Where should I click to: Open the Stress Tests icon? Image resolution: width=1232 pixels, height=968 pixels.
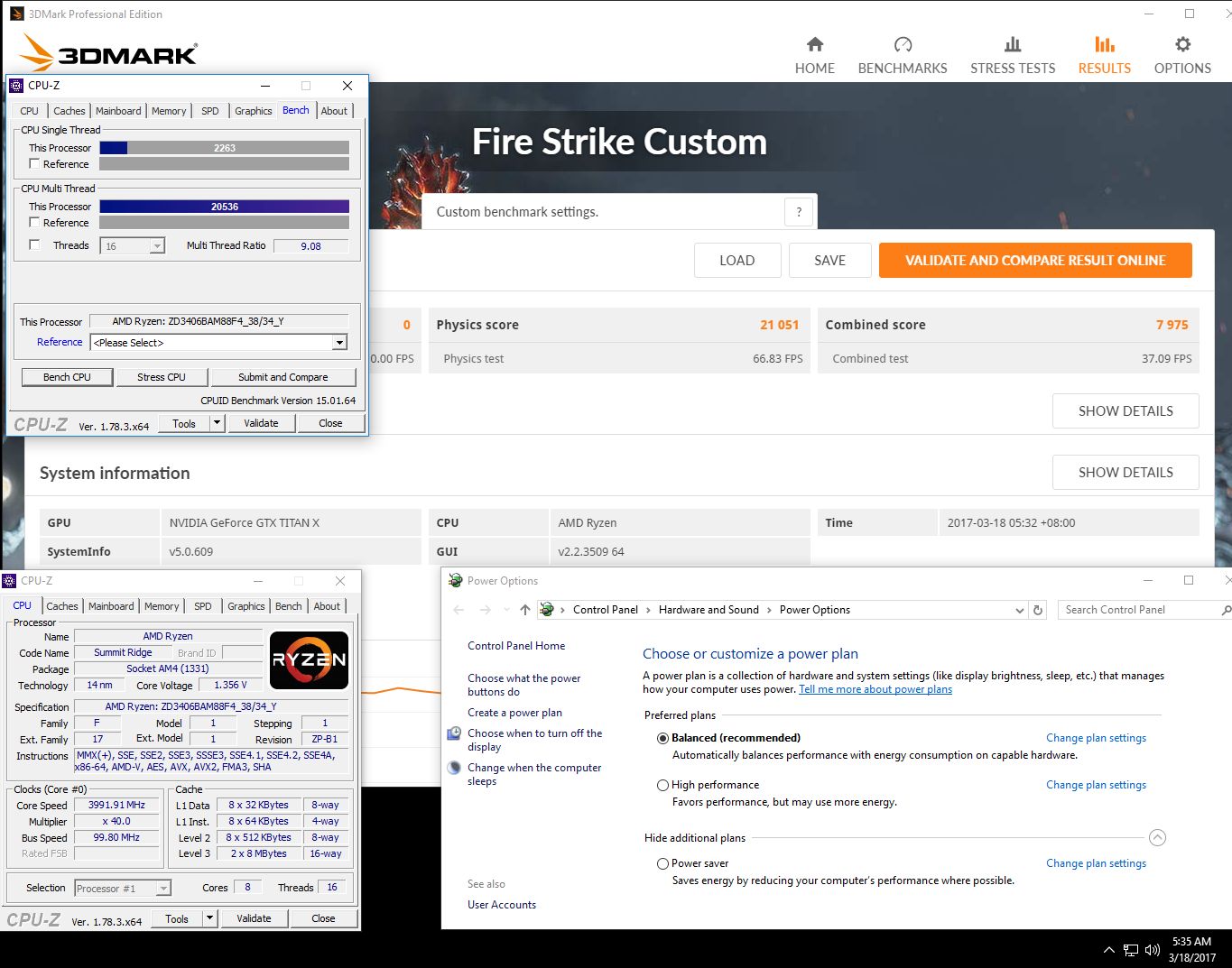pos(1012,45)
